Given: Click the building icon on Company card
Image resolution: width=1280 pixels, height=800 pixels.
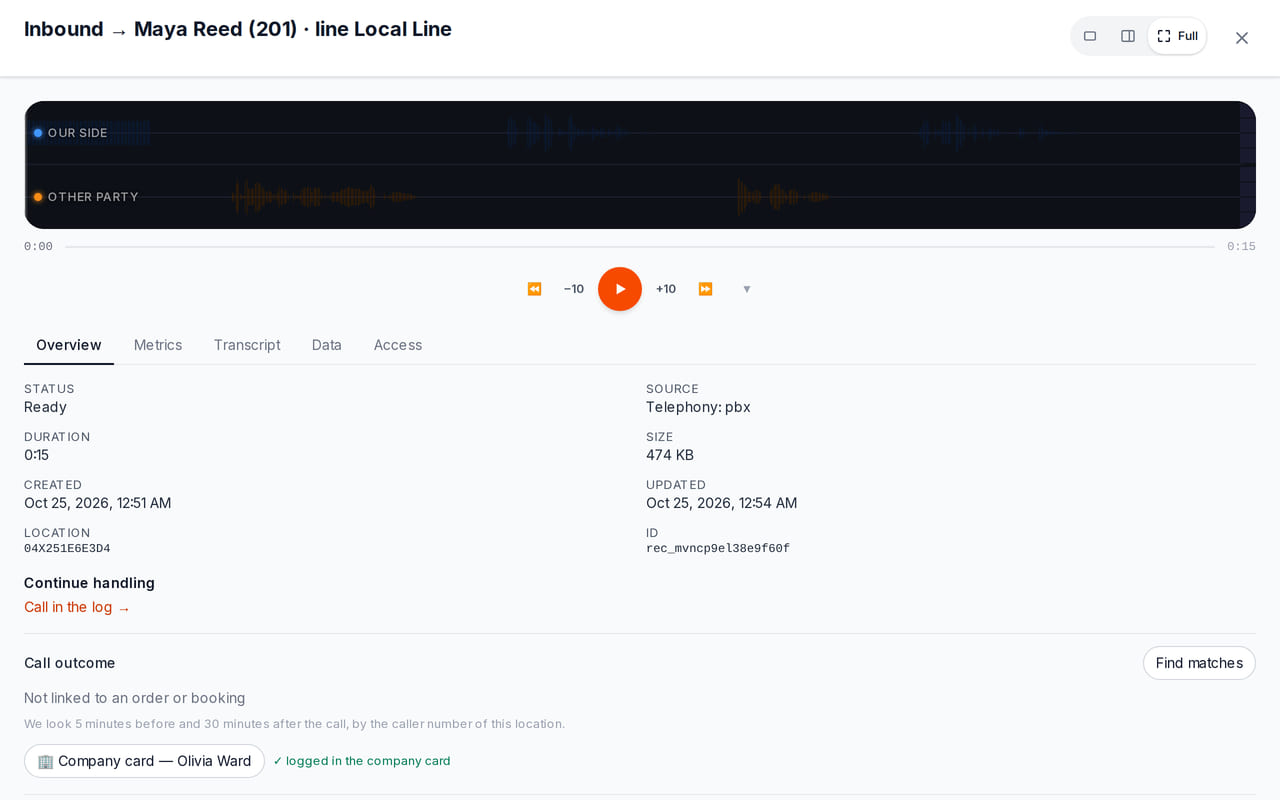Looking at the screenshot, I should (45, 761).
